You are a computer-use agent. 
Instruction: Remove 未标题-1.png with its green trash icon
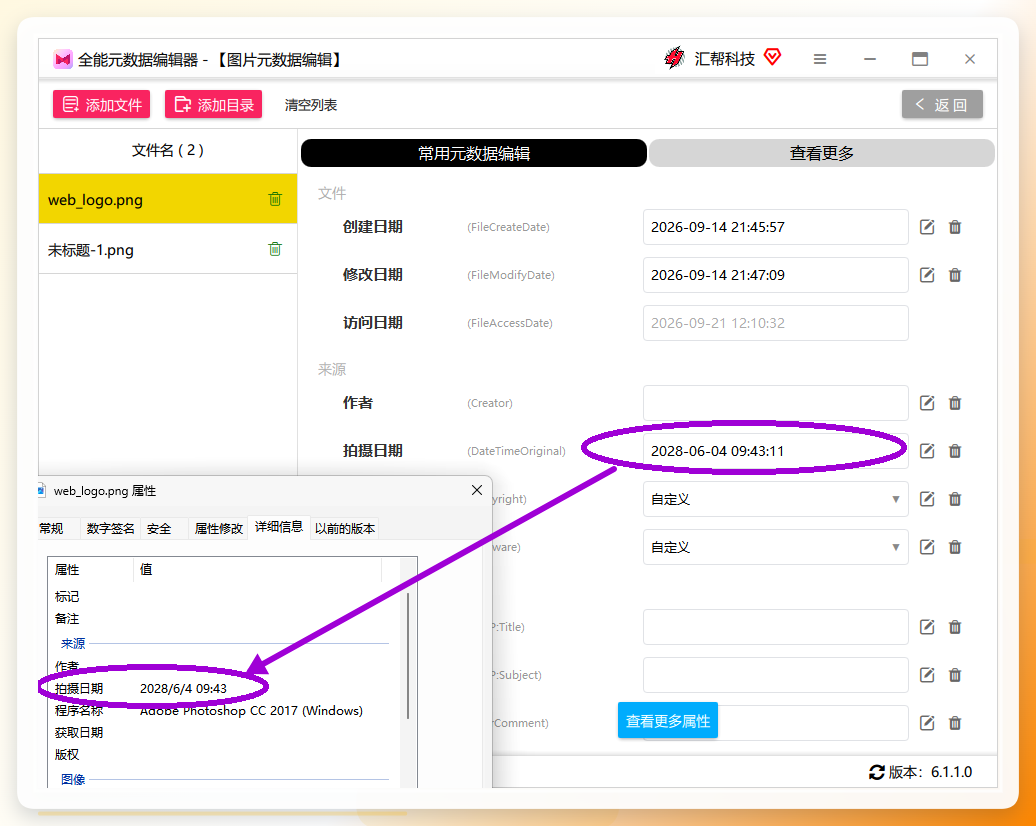pos(275,249)
